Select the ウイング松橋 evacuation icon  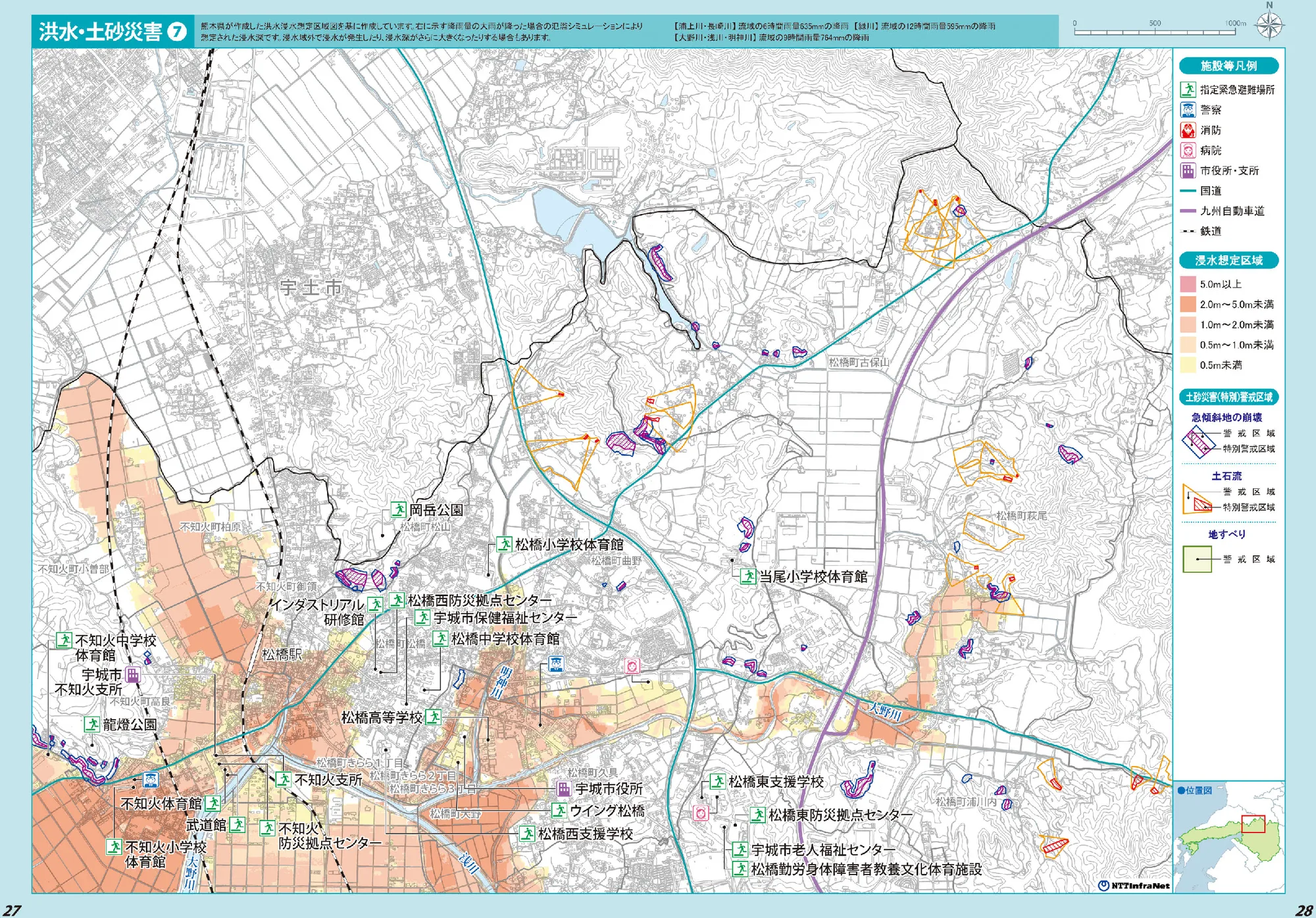click(559, 811)
